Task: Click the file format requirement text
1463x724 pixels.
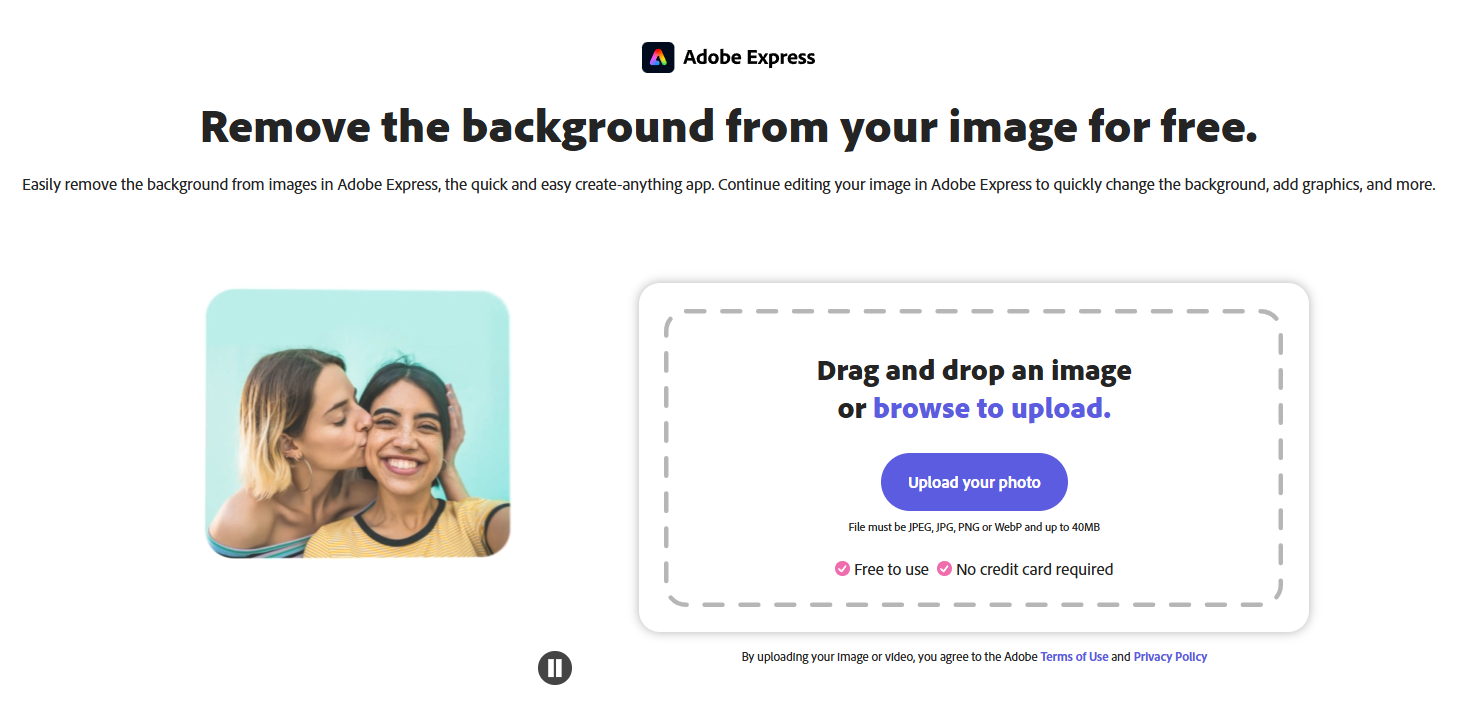Action: 973,526
